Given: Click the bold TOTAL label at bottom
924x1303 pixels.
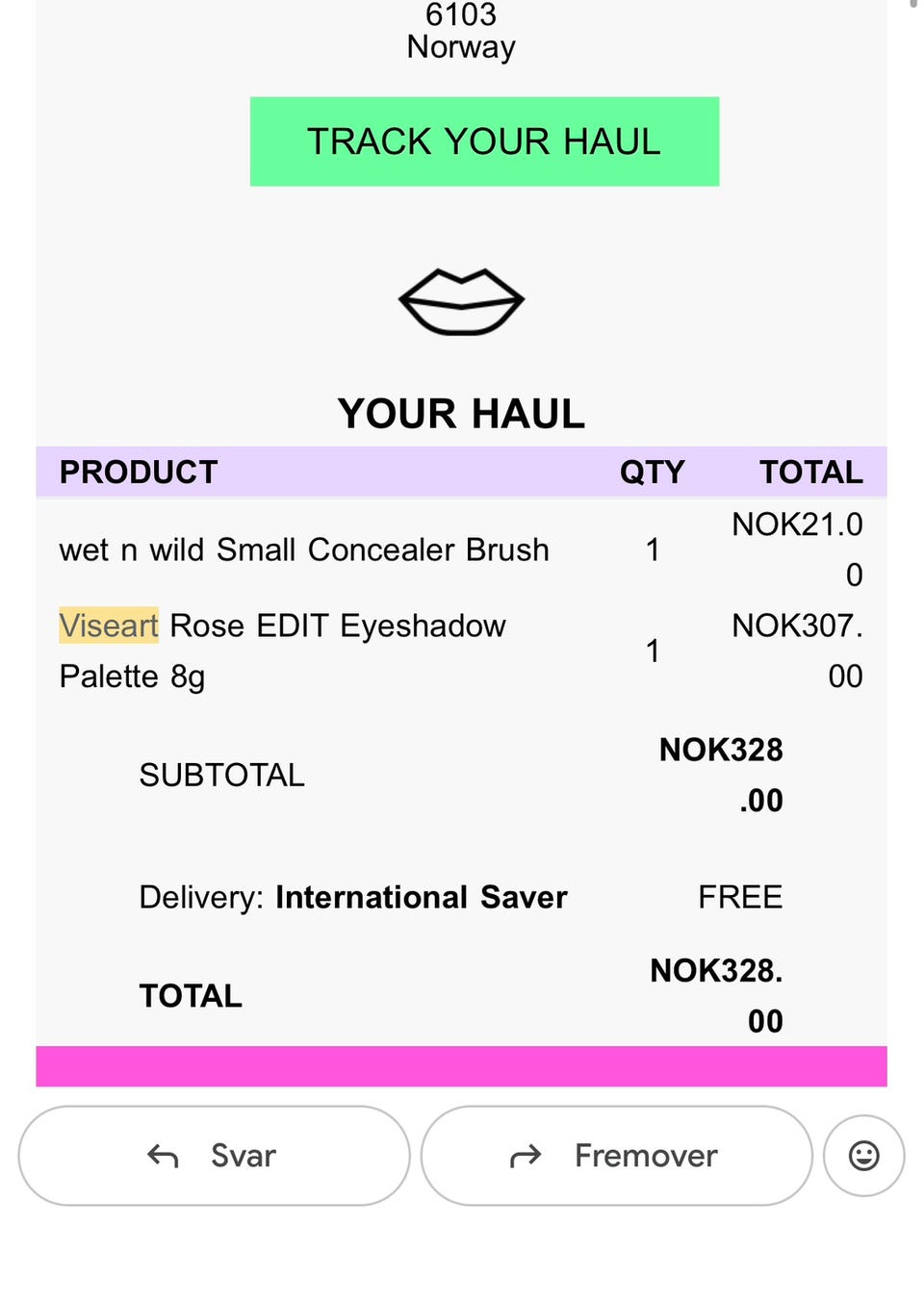Looking at the screenshot, I should [x=191, y=996].
